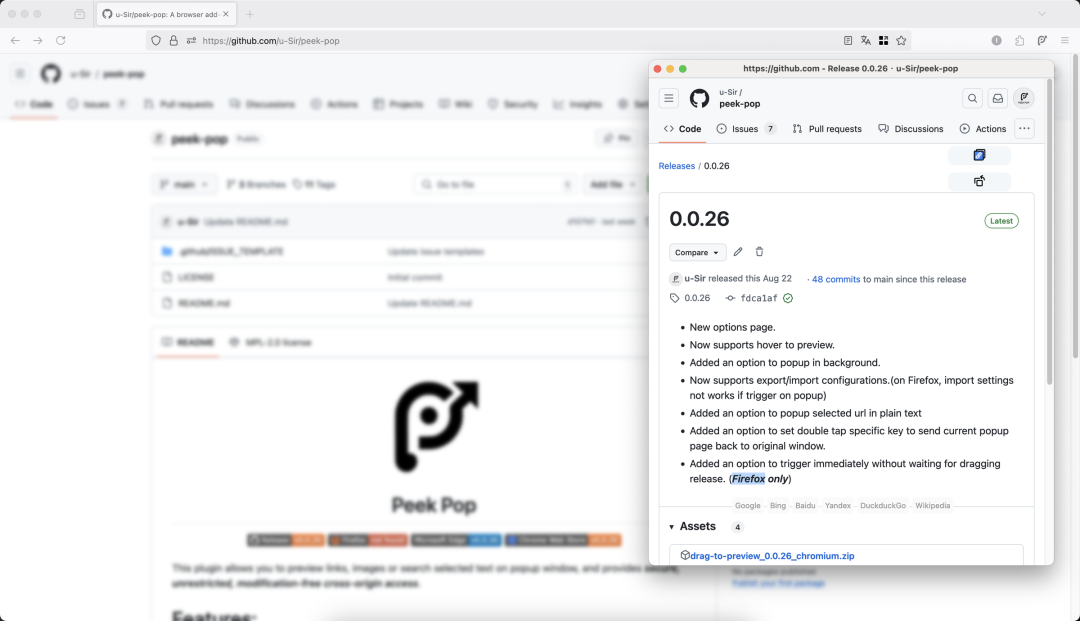Click the blue link-copy icon button above release

(x=979, y=155)
